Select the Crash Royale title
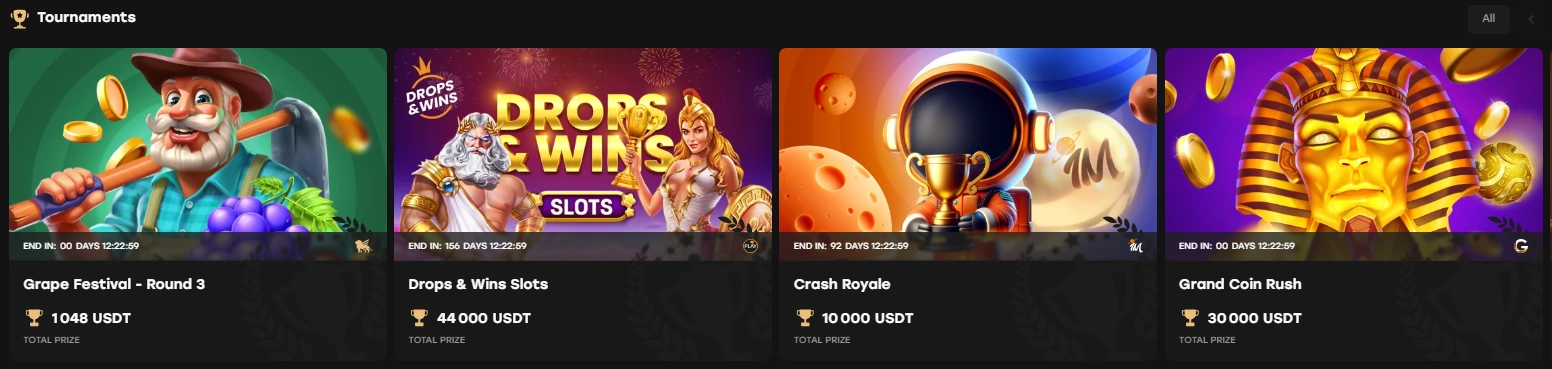 pos(842,284)
